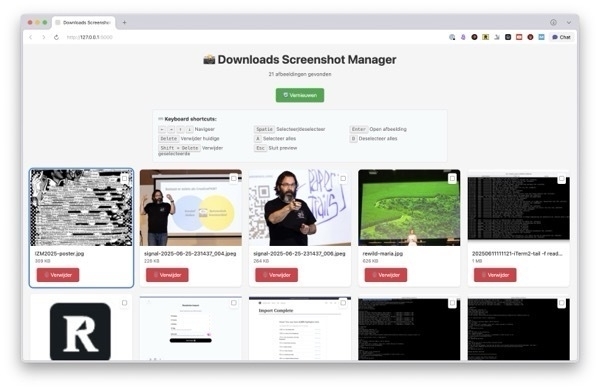600x390 pixels.
Task: Click the Enter key hint in shortcuts
Action: point(359,129)
